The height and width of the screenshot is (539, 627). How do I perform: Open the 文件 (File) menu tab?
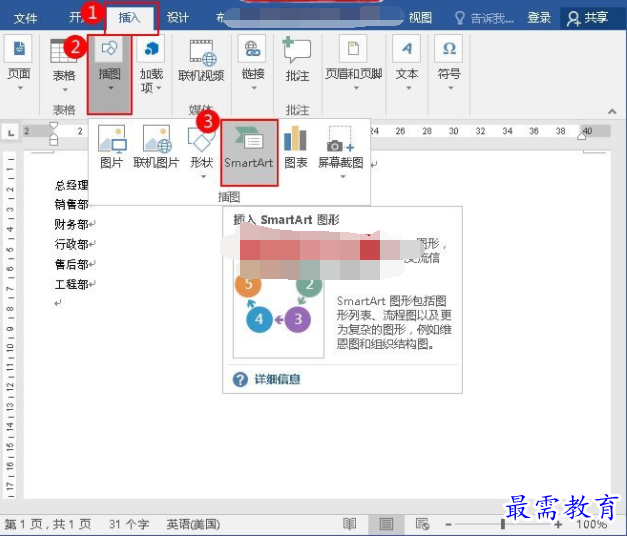click(x=25, y=18)
